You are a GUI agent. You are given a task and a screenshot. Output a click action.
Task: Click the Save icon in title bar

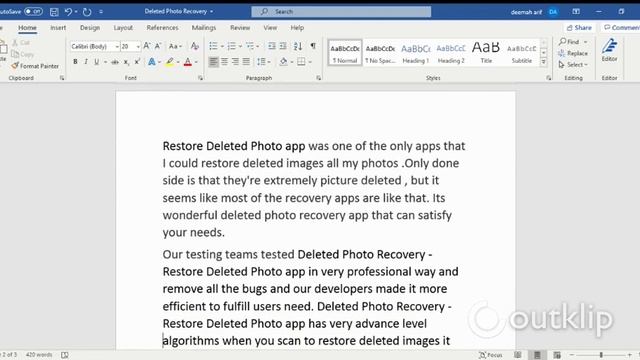[x=54, y=12]
